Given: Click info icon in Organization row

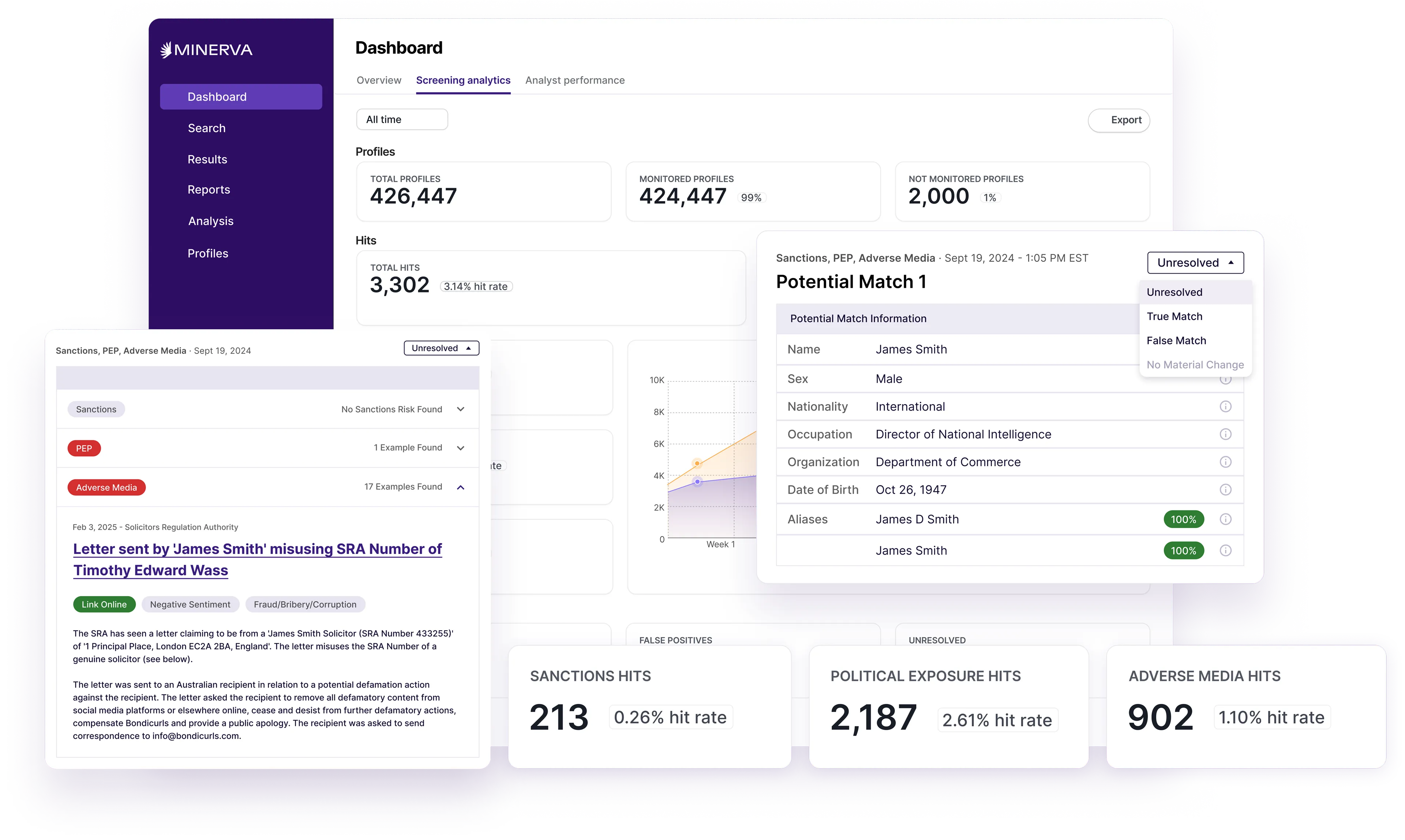Looking at the screenshot, I should [x=1225, y=462].
